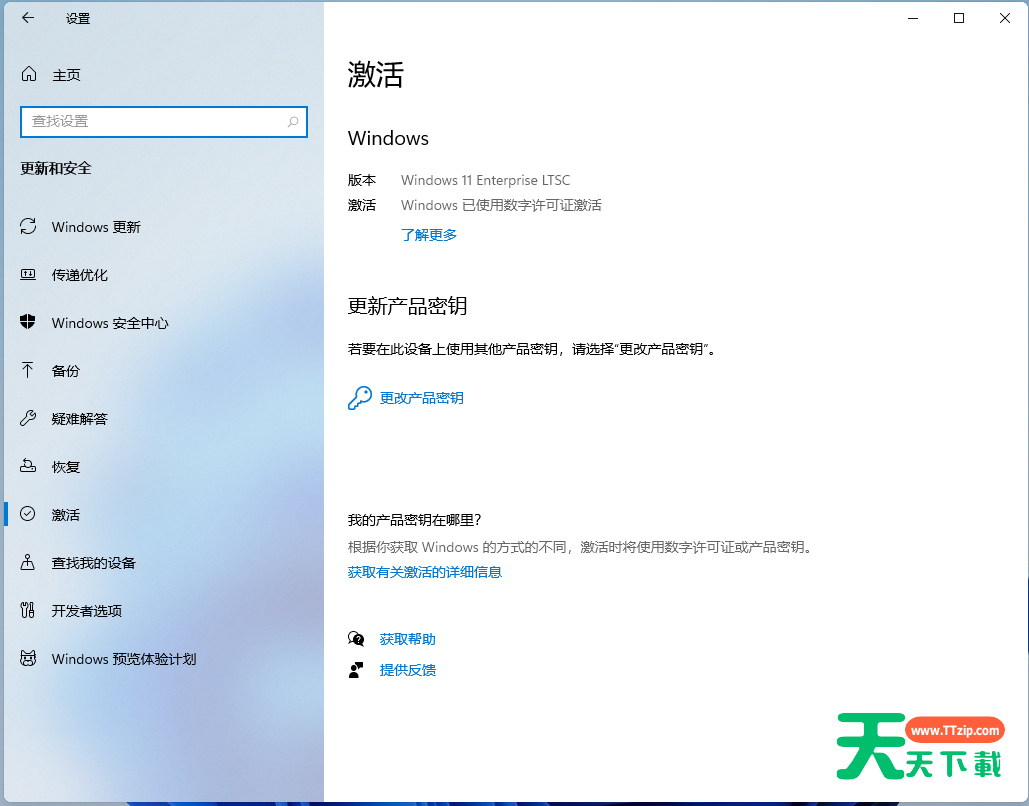Click the 了解更多 link
Image resolution: width=1029 pixels, height=806 pixels.
click(429, 234)
